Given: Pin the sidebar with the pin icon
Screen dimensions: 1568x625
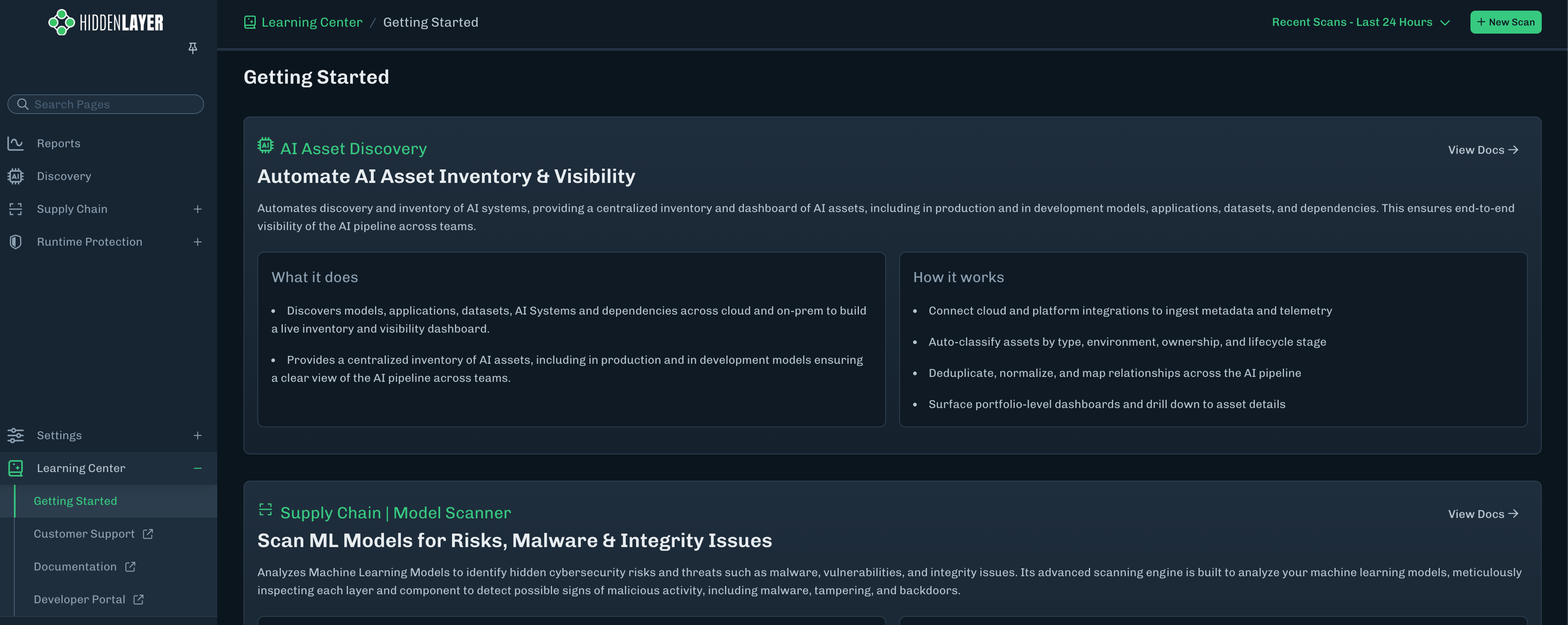Looking at the screenshot, I should (192, 48).
